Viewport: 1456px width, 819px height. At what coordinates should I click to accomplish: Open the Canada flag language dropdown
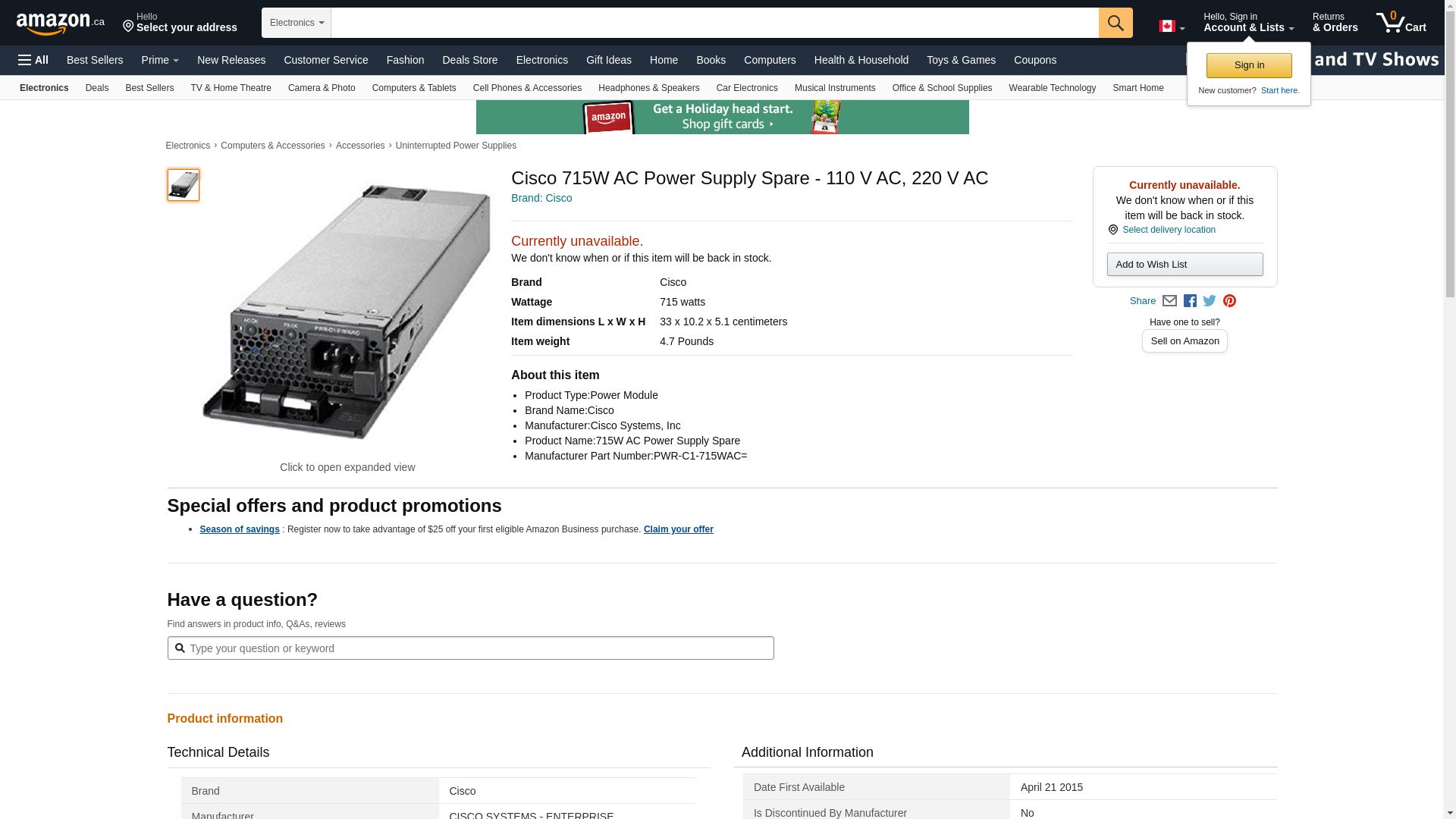click(1171, 27)
